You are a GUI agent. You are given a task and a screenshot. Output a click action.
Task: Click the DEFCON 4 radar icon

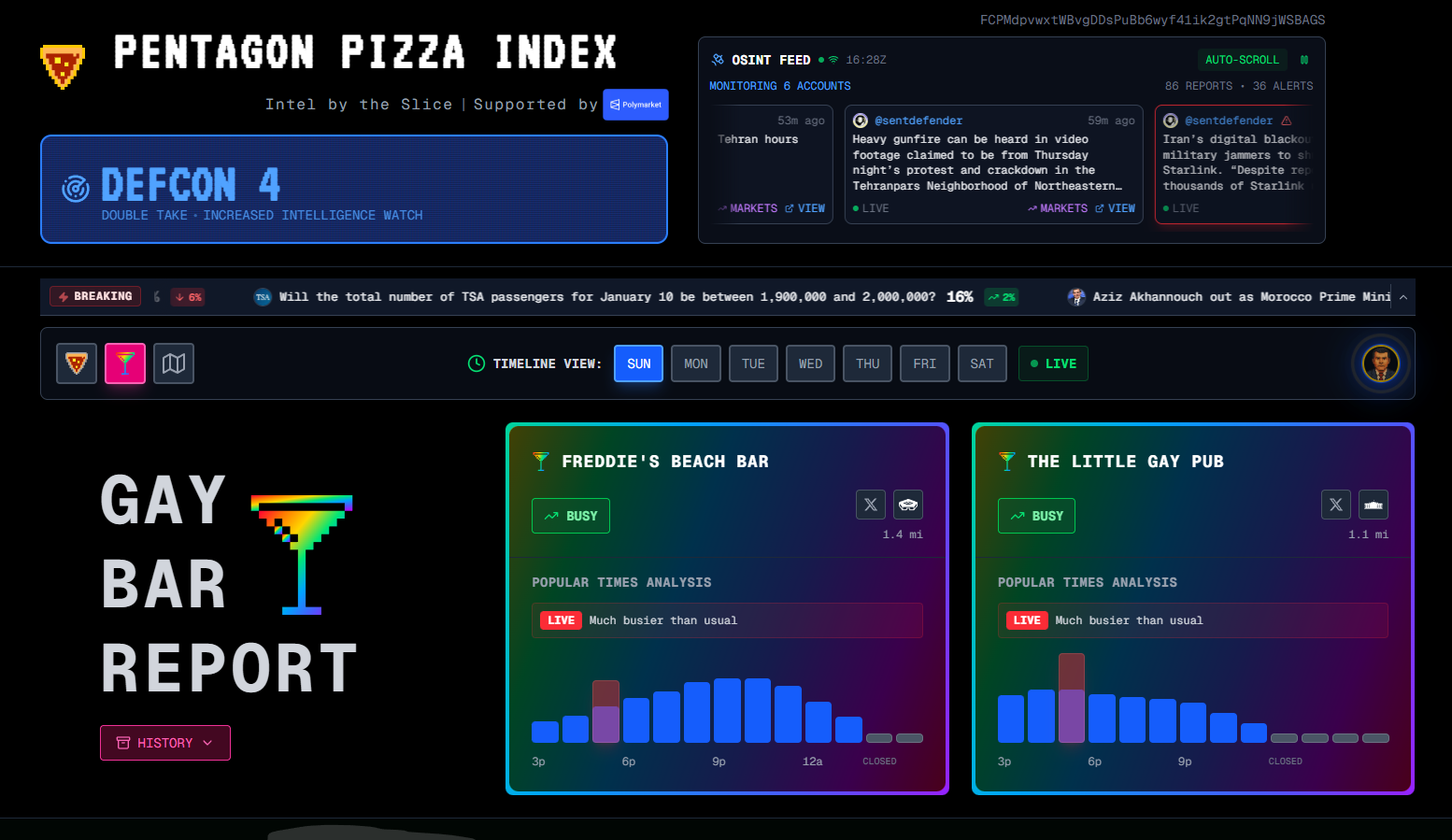75,188
